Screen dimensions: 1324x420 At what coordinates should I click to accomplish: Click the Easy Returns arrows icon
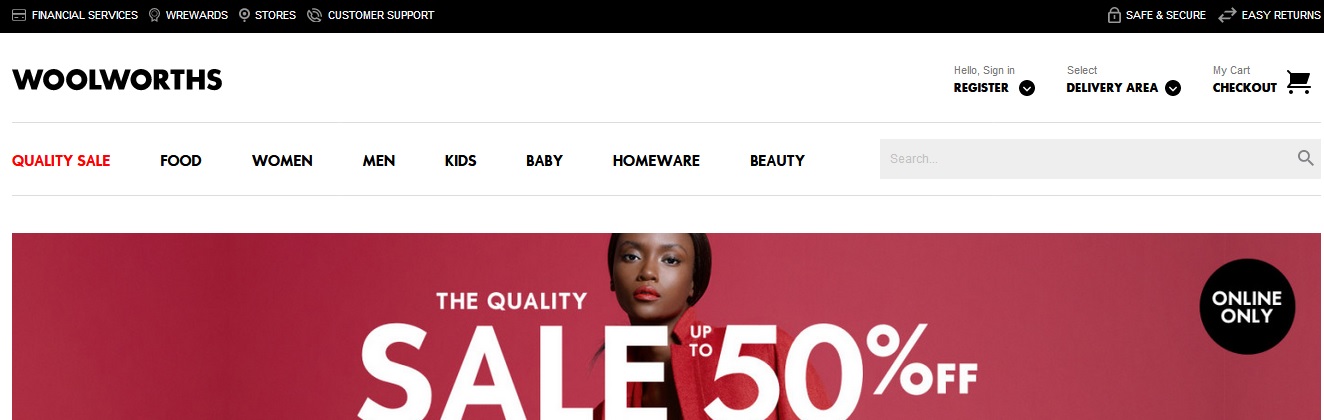(1227, 15)
